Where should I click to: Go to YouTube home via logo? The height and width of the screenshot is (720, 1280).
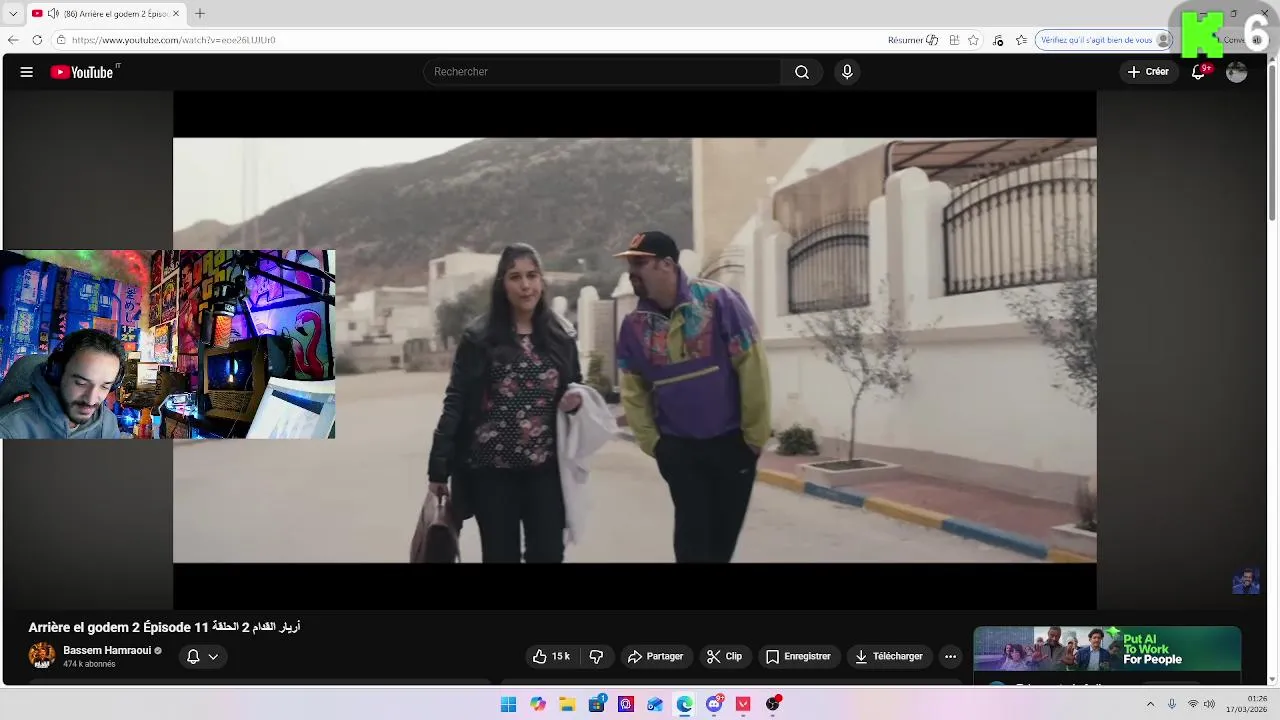[84, 72]
